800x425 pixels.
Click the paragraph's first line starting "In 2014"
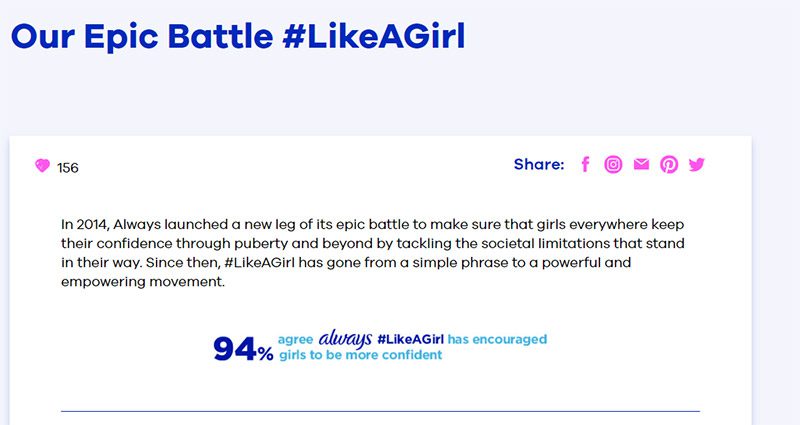(x=372, y=224)
